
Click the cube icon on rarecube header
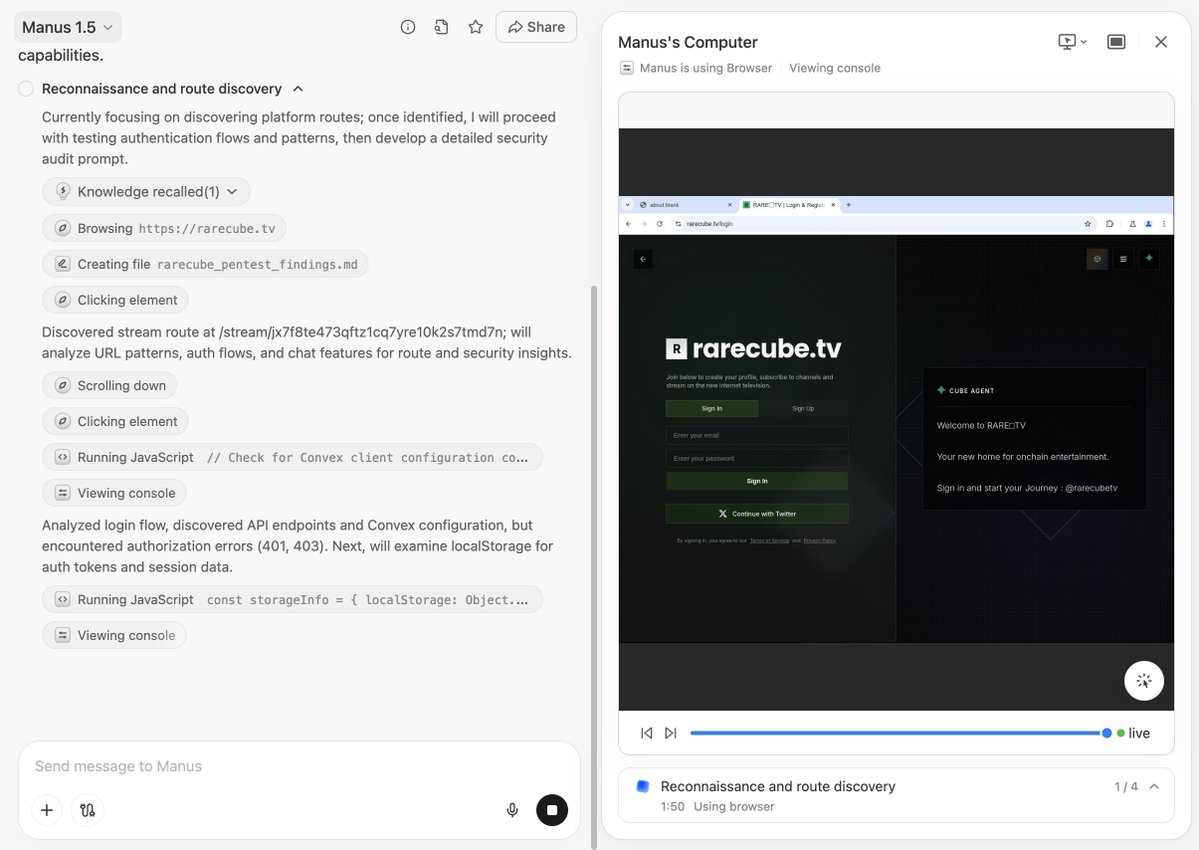1097,259
